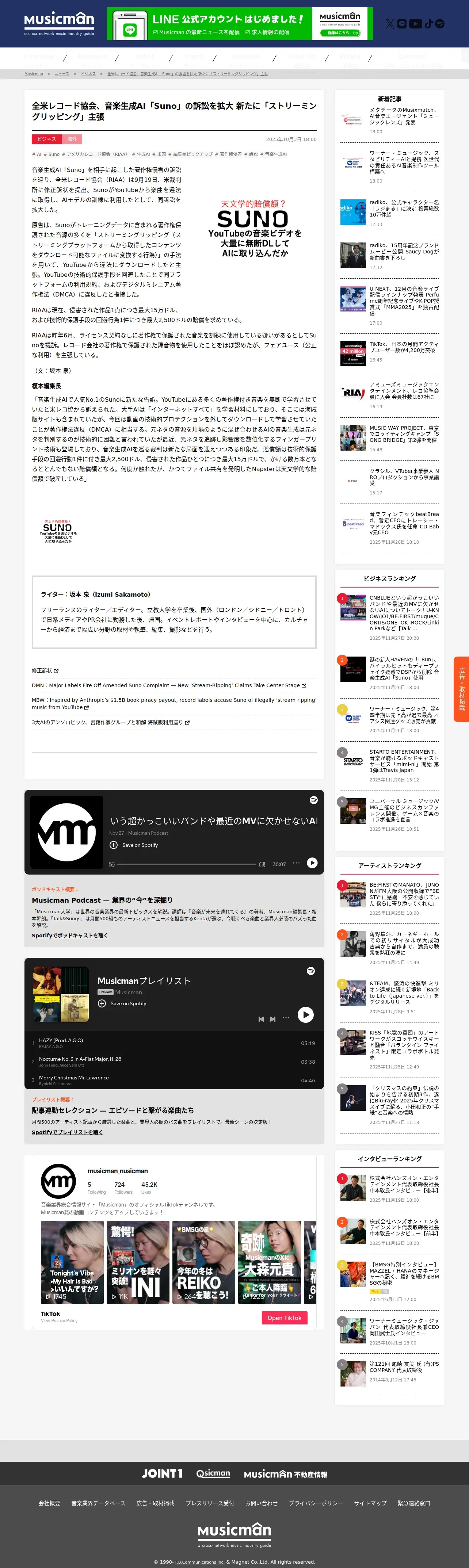Click the 広告・取材掲載 side tab
469x1568 pixels.
tap(461, 689)
